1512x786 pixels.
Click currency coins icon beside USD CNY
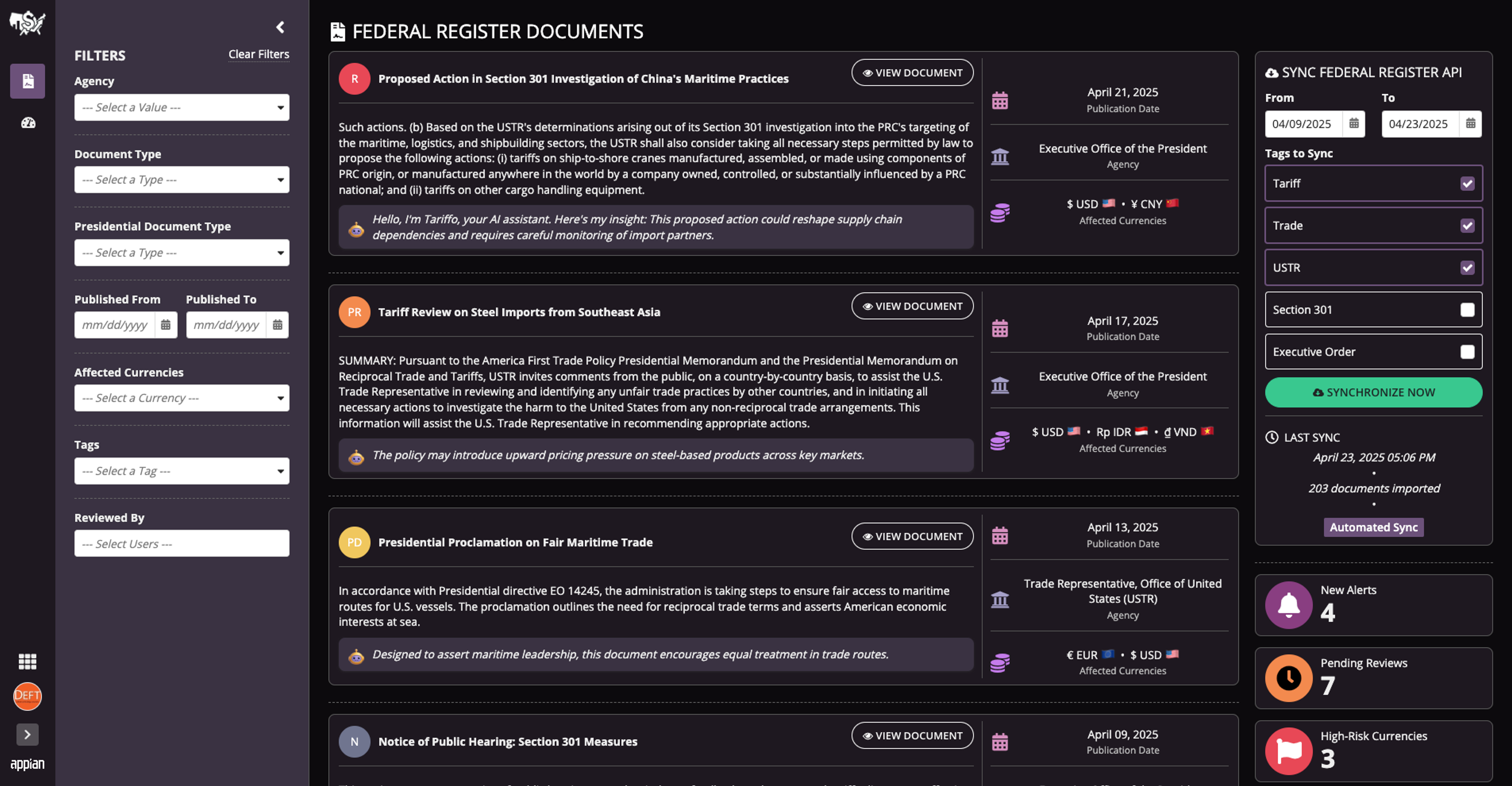coord(1000,213)
